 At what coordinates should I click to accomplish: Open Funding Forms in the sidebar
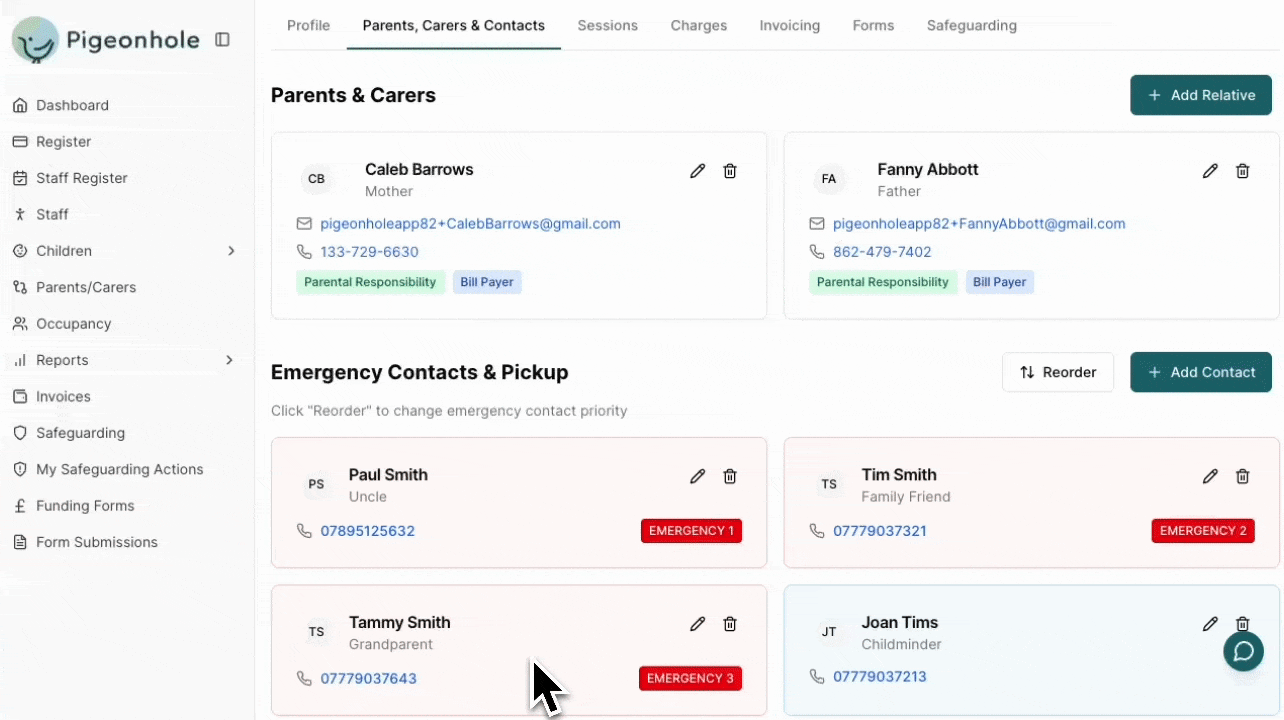point(85,506)
